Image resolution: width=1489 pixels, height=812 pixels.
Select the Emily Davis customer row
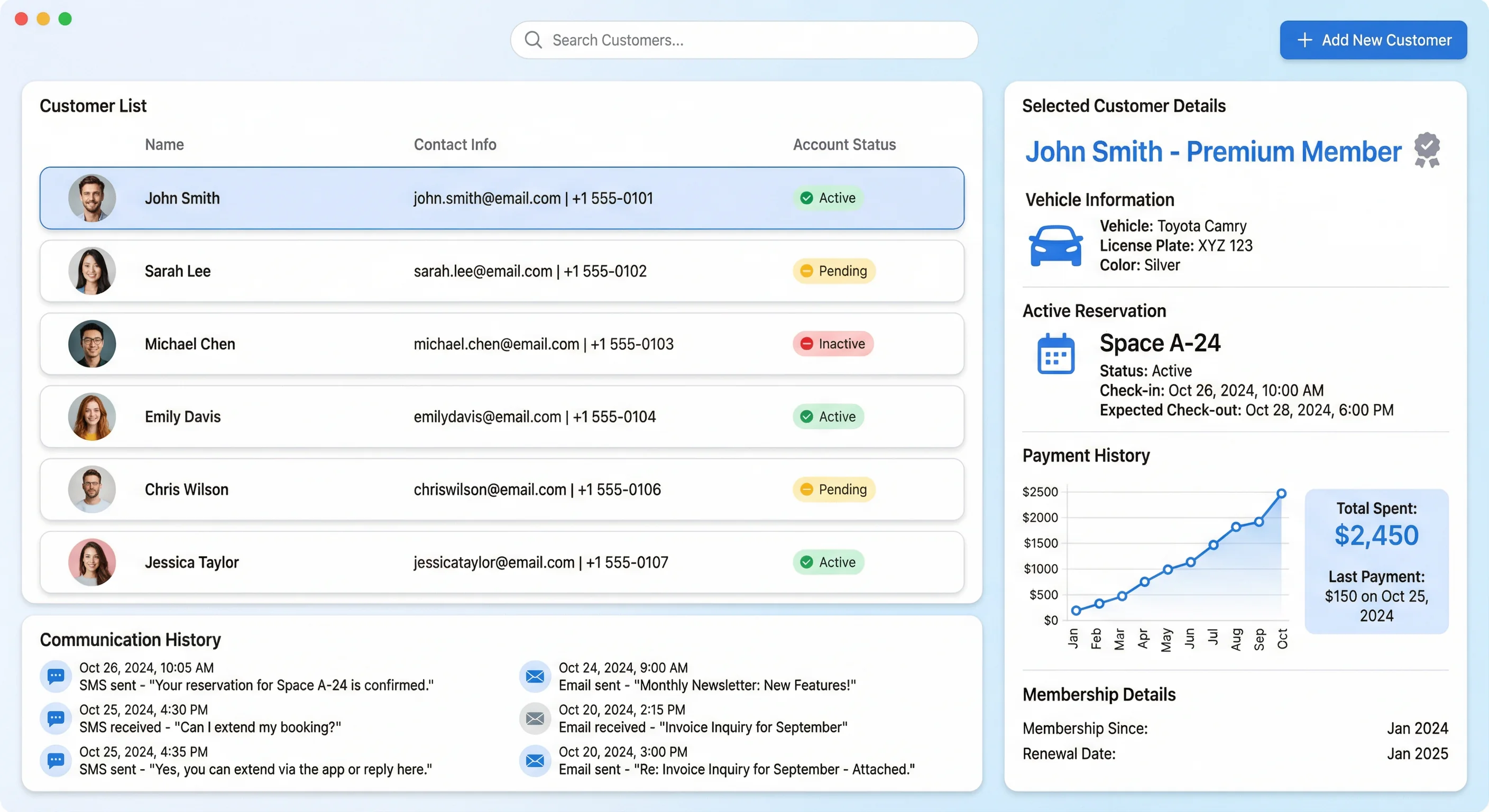tap(501, 417)
